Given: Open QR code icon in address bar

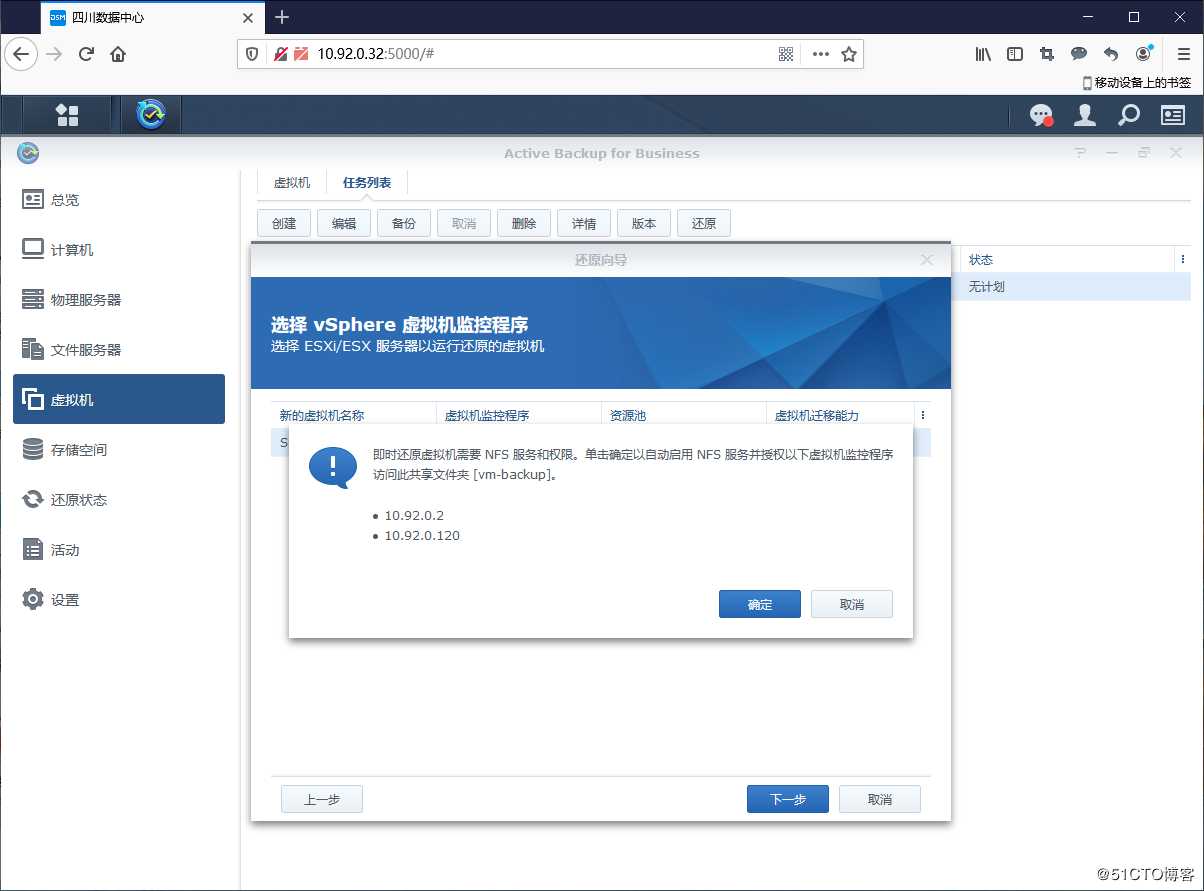Looking at the screenshot, I should pyautogui.click(x=786, y=54).
